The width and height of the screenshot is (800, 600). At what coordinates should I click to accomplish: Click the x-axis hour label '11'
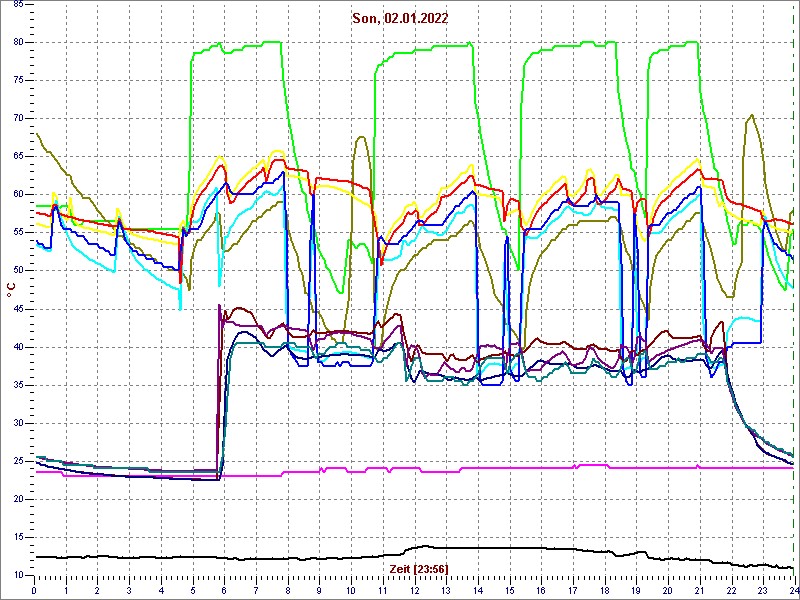point(383,590)
